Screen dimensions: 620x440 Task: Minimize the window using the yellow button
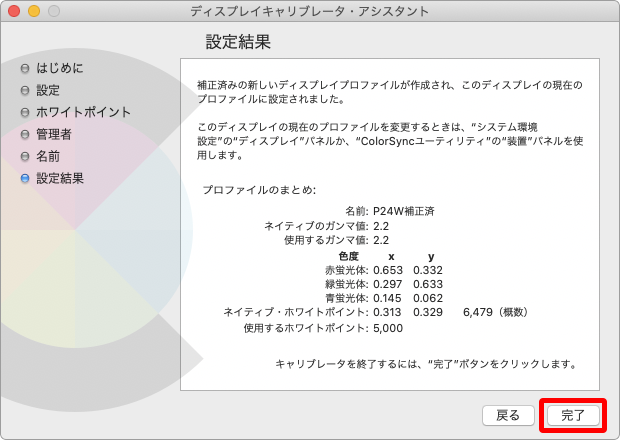tap(33, 11)
